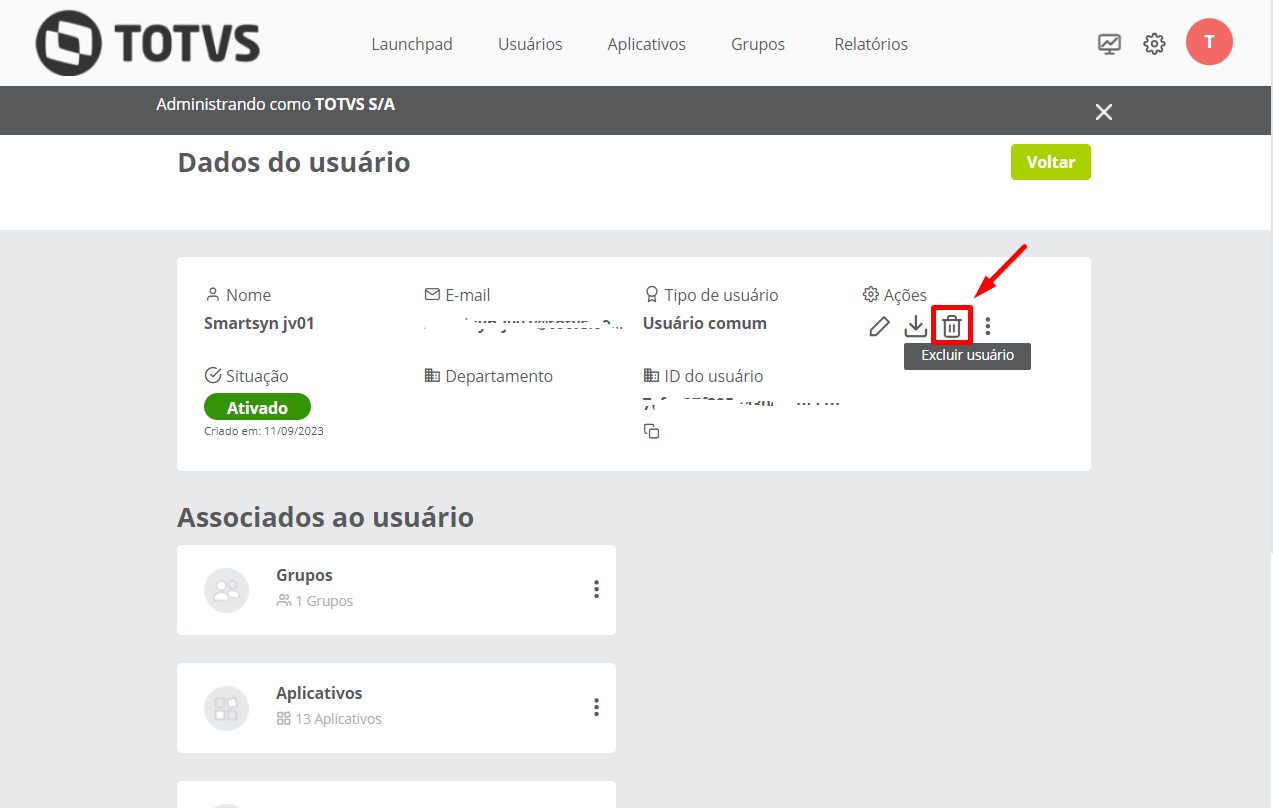Image resolution: width=1273 pixels, height=808 pixels.
Task: Open settings gear in the header
Action: point(1155,44)
